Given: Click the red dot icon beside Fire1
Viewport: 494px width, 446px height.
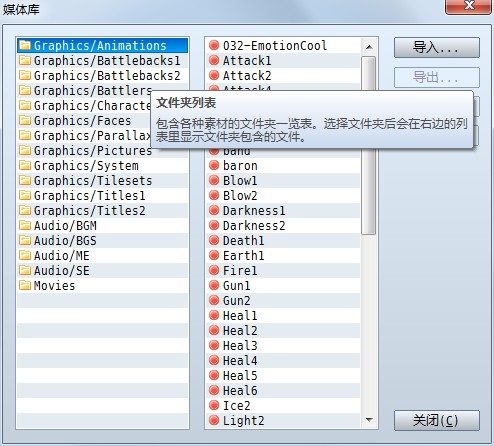Looking at the screenshot, I should [x=214, y=270].
